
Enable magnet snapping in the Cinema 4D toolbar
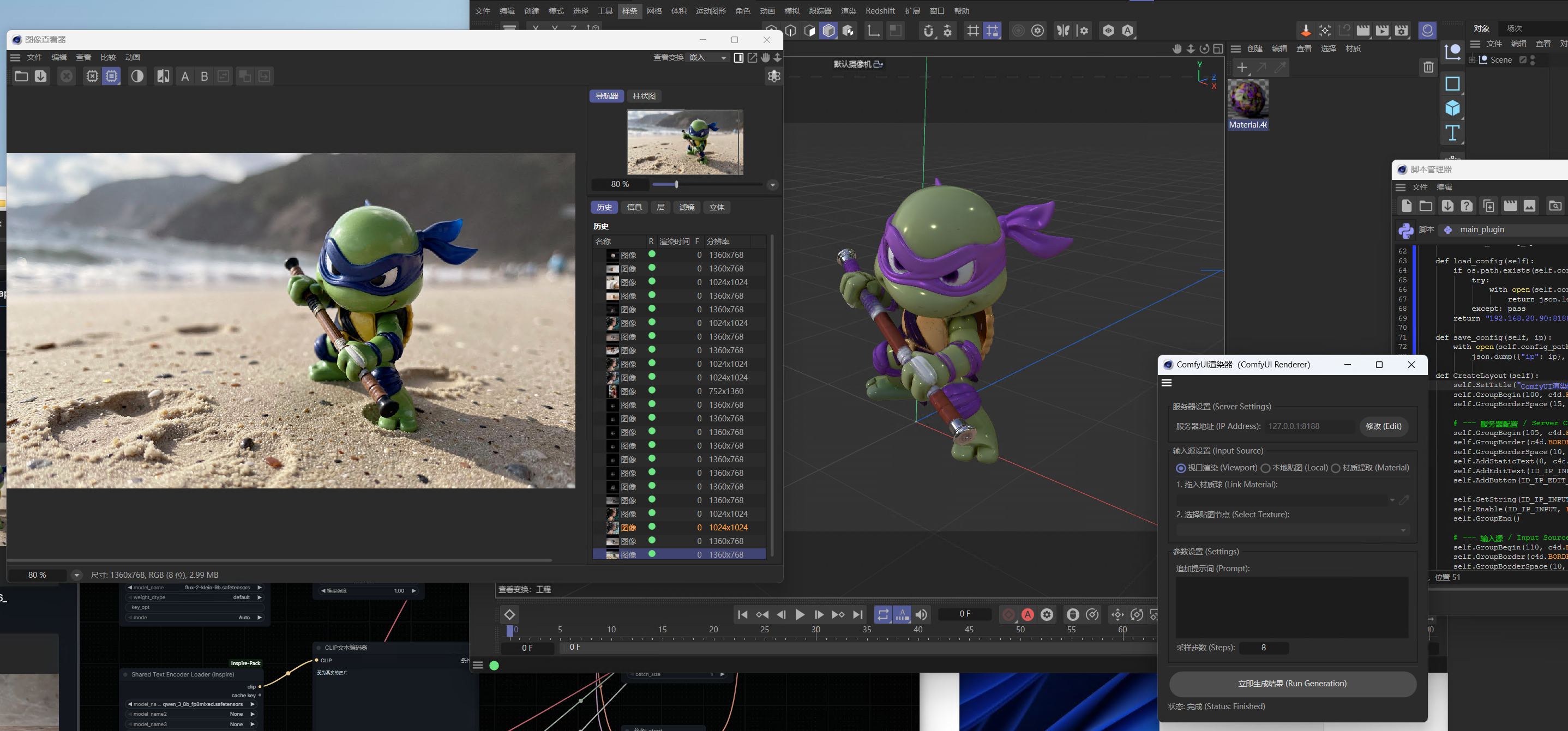pos(927,31)
